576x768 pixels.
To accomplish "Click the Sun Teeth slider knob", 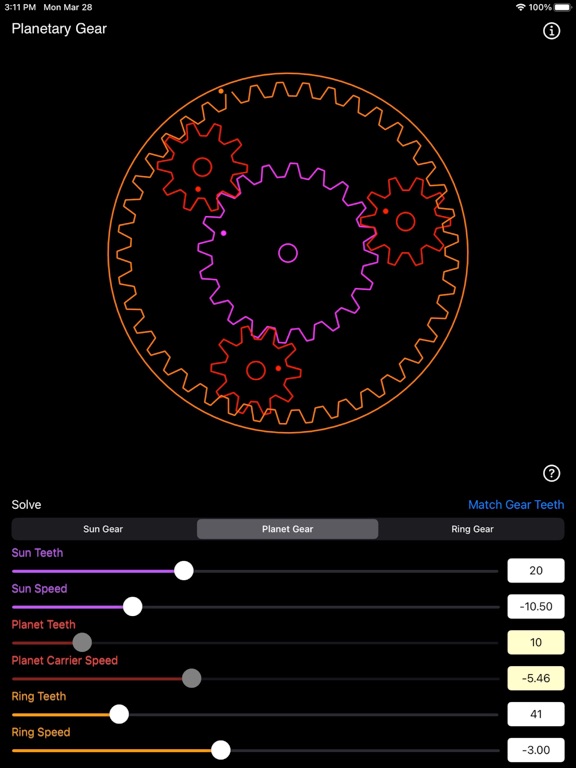I will pyautogui.click(x=184, y=571).
